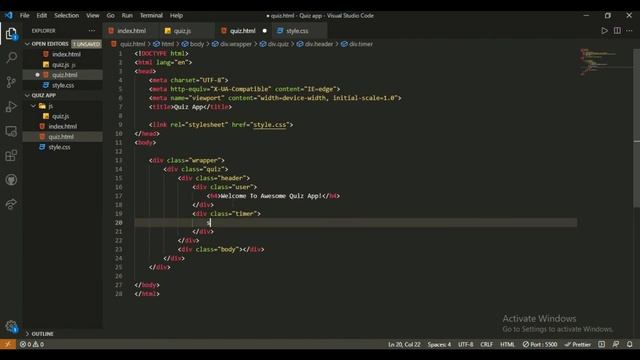Open the Go menu

tap(111, 16)
